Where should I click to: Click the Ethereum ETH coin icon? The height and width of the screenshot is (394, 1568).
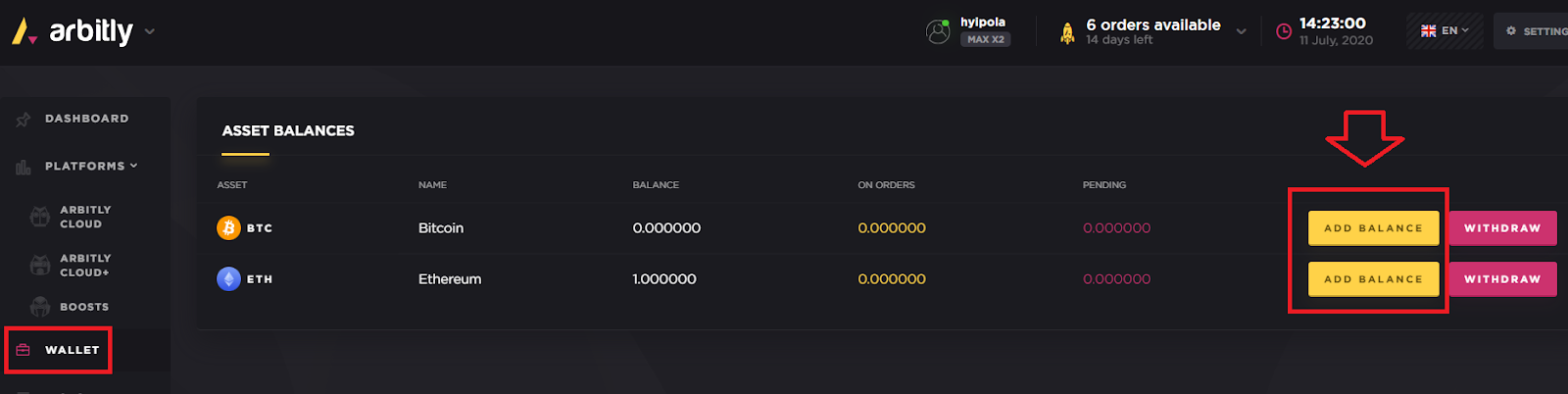(x=228, y=279)
